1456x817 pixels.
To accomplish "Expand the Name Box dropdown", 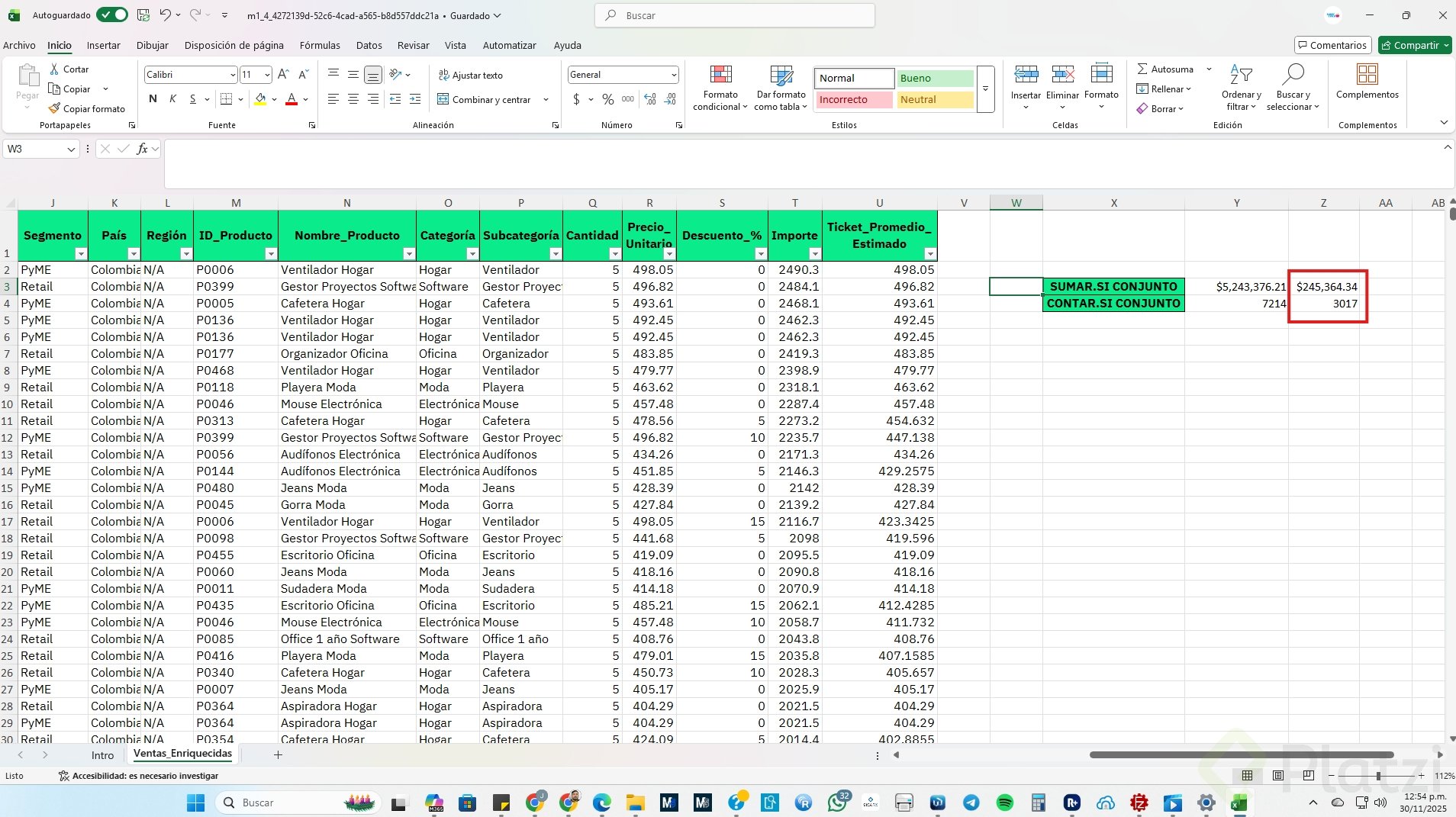I will coord(71,150).
